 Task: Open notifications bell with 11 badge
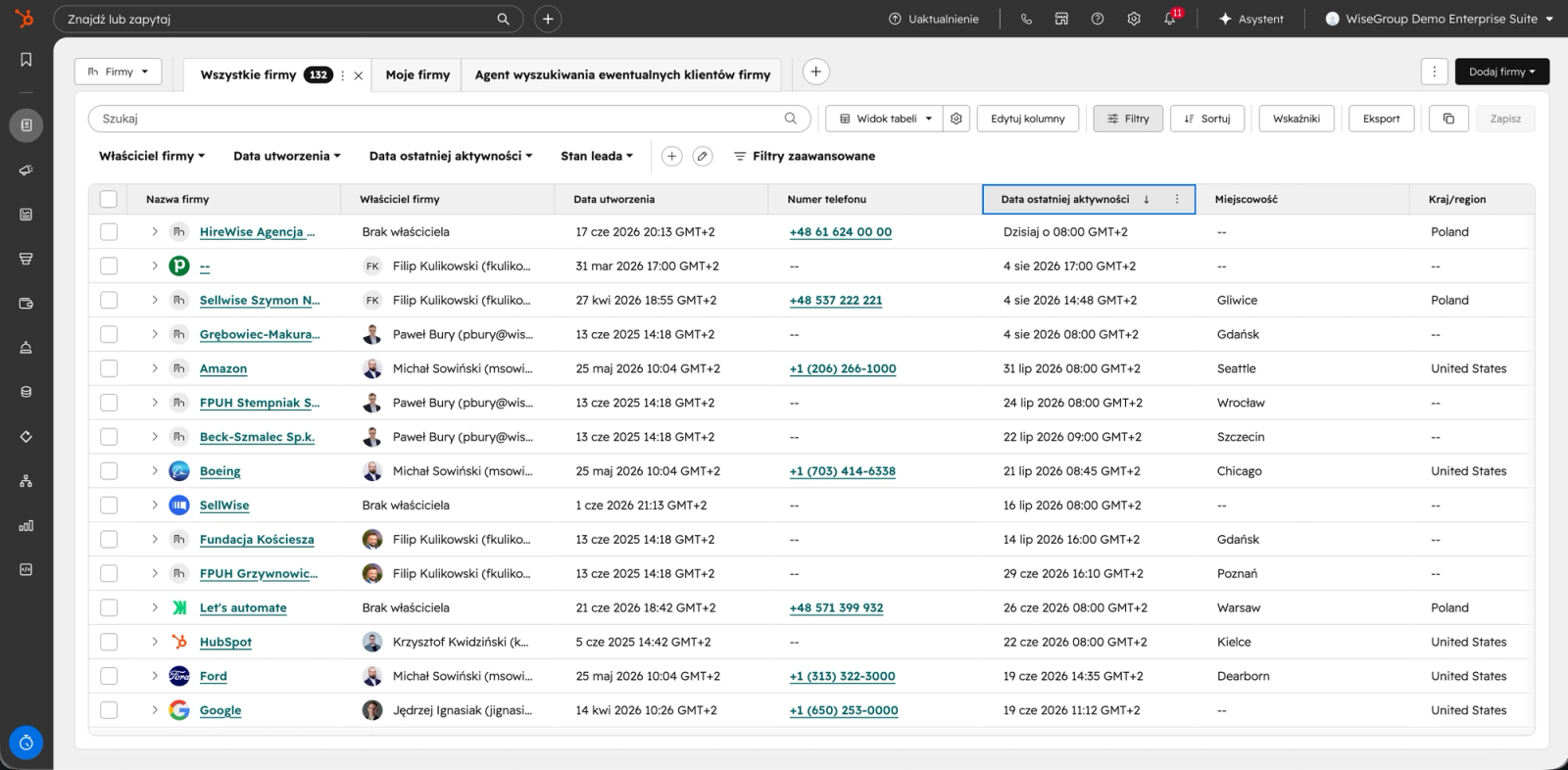[1171, 18]
